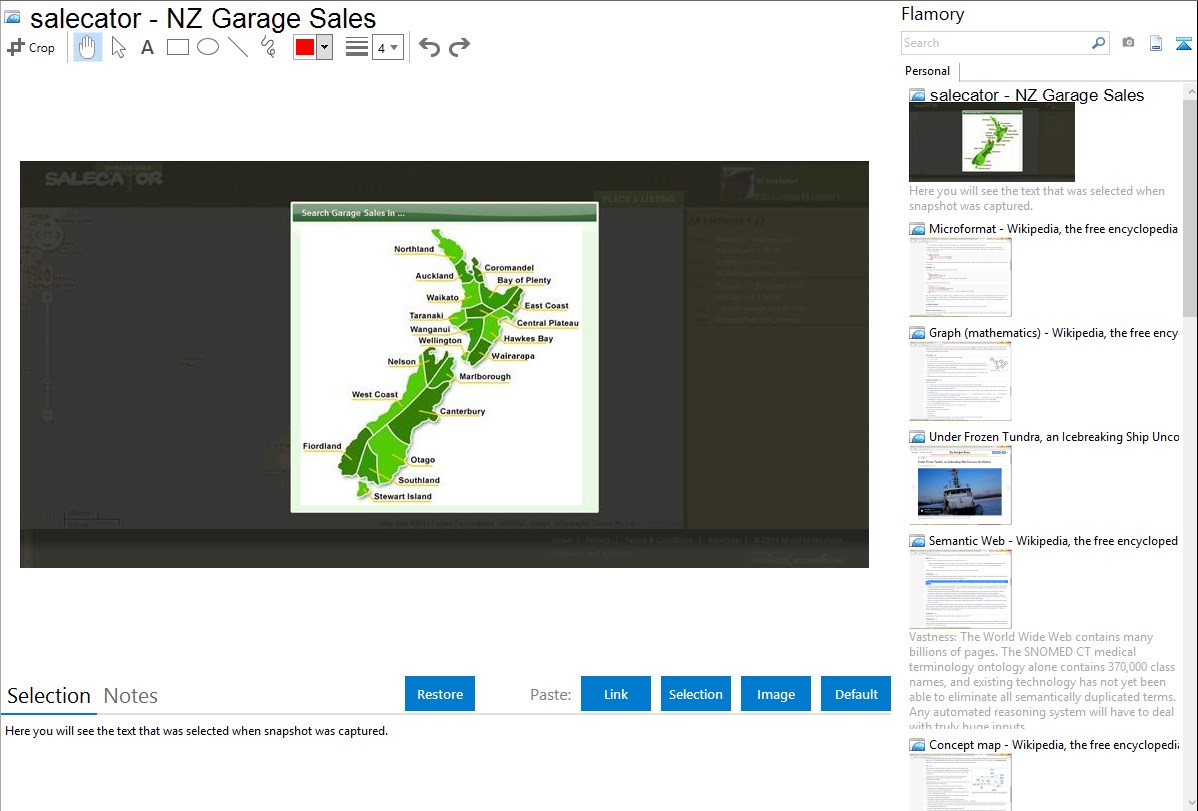Image resolution: width=1198 pixels, height=811 pixels.
Task: Click the Image paste button
Action: (x=775, y=694)
